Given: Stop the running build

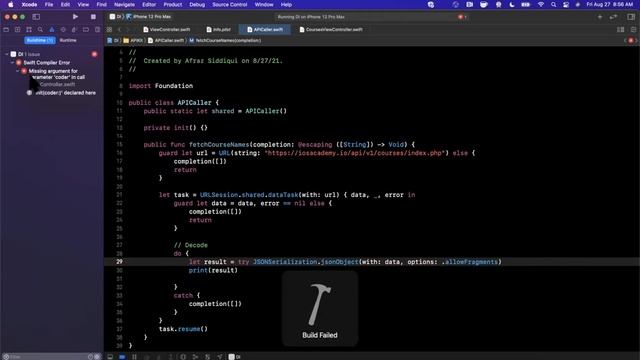Looking at the screenshot, I should click(93, 17).
